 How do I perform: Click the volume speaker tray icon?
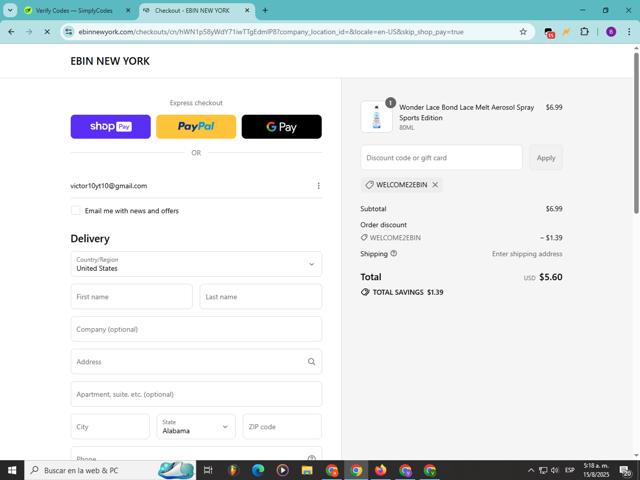(x=554, y=470)
